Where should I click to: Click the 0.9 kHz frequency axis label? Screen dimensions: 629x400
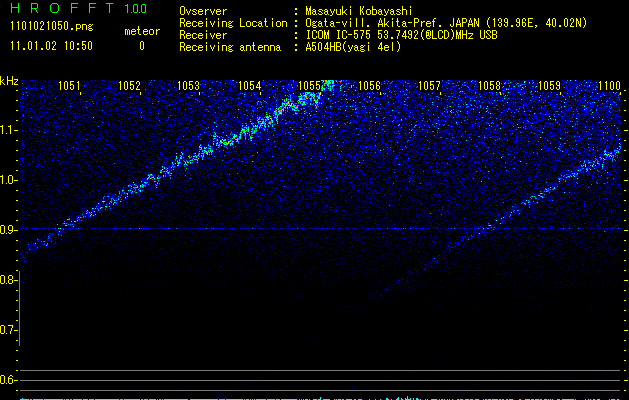[x=8, y=229]
